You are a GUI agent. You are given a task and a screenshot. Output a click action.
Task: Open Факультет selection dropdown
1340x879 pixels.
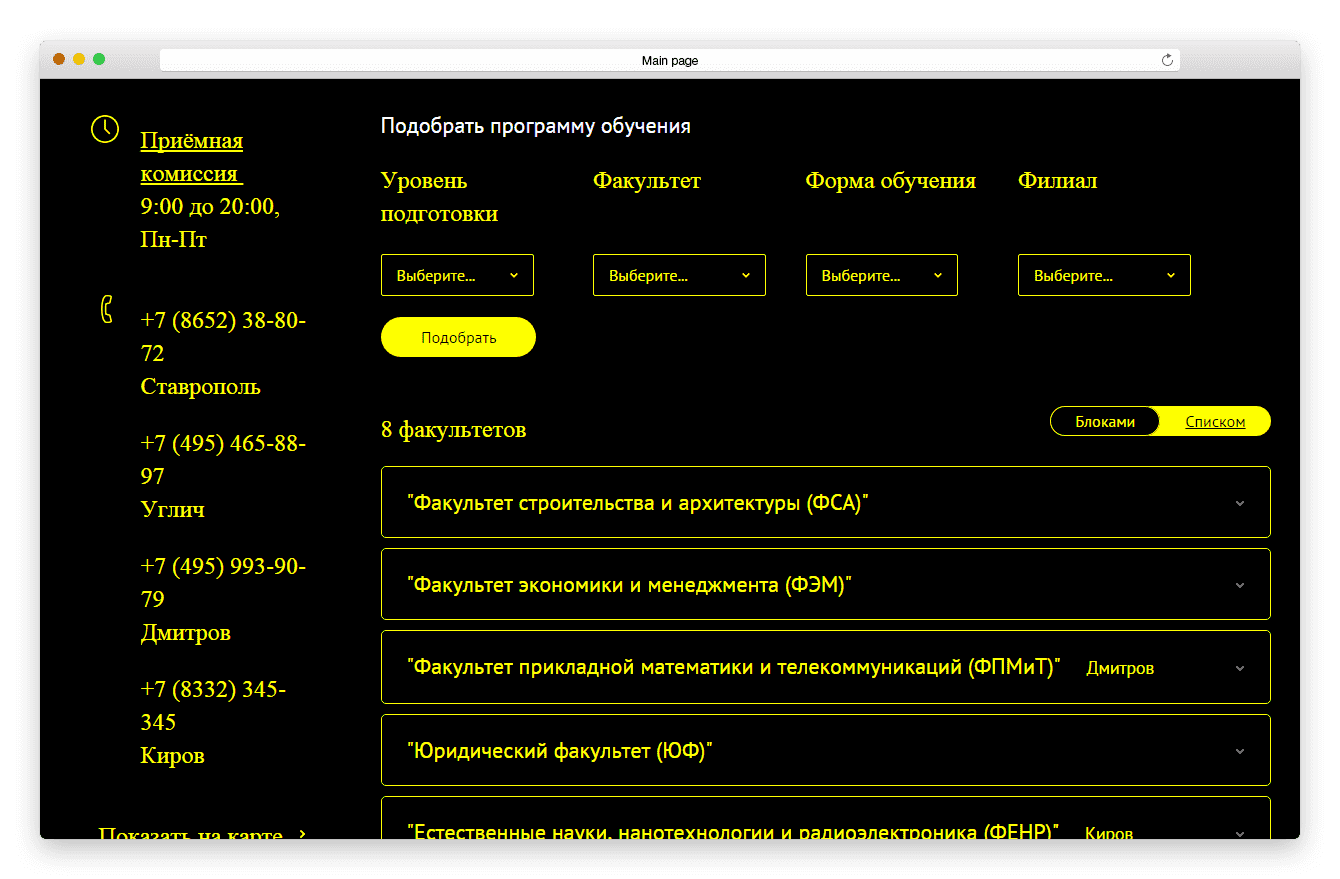(x=679, y=275)
